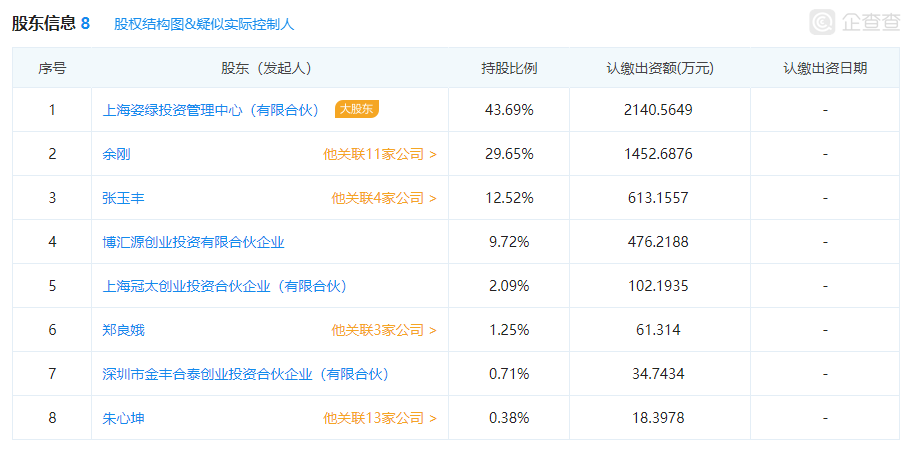
Task: Select the 9.72% holding cell
Action: point(509,242)
